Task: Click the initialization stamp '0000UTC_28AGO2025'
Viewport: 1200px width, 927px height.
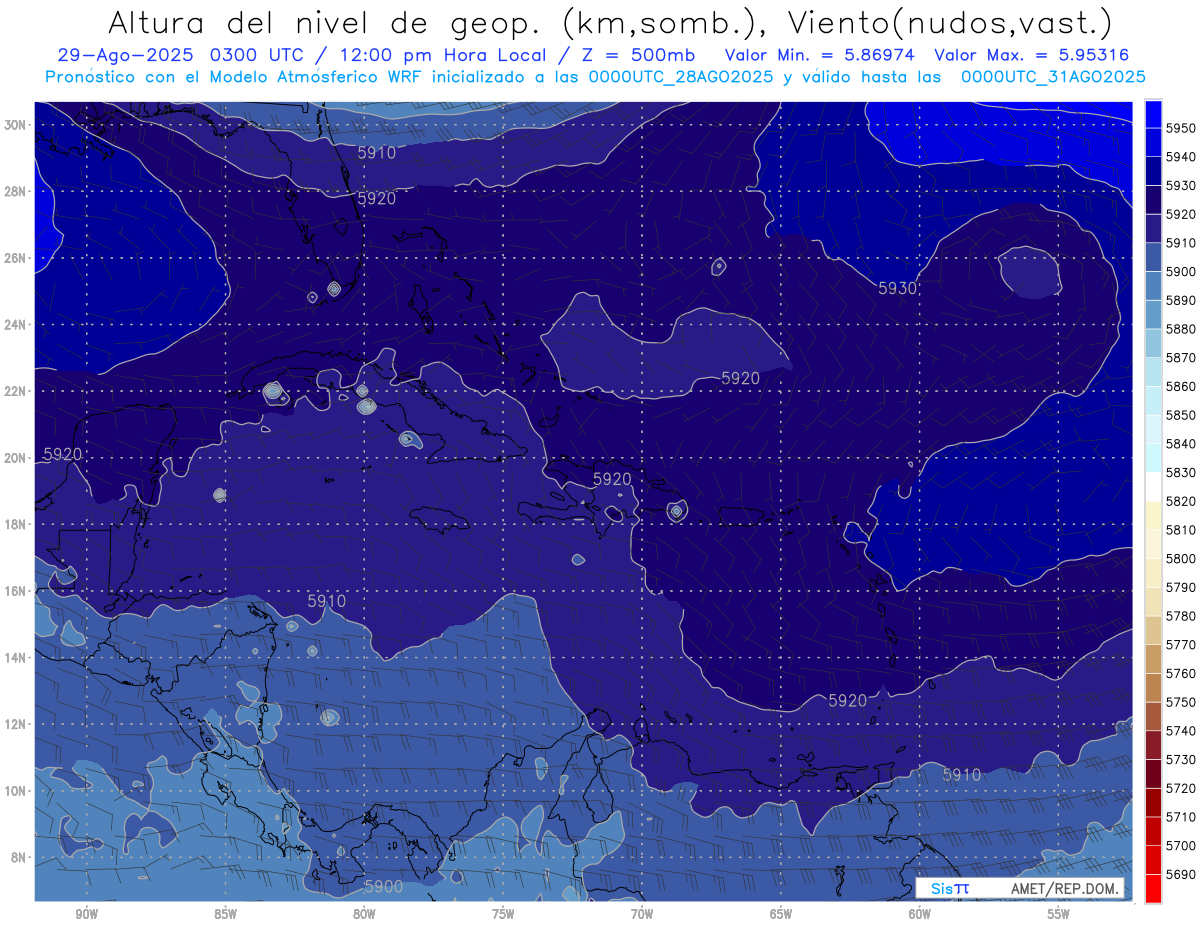Action: (681, 76)
